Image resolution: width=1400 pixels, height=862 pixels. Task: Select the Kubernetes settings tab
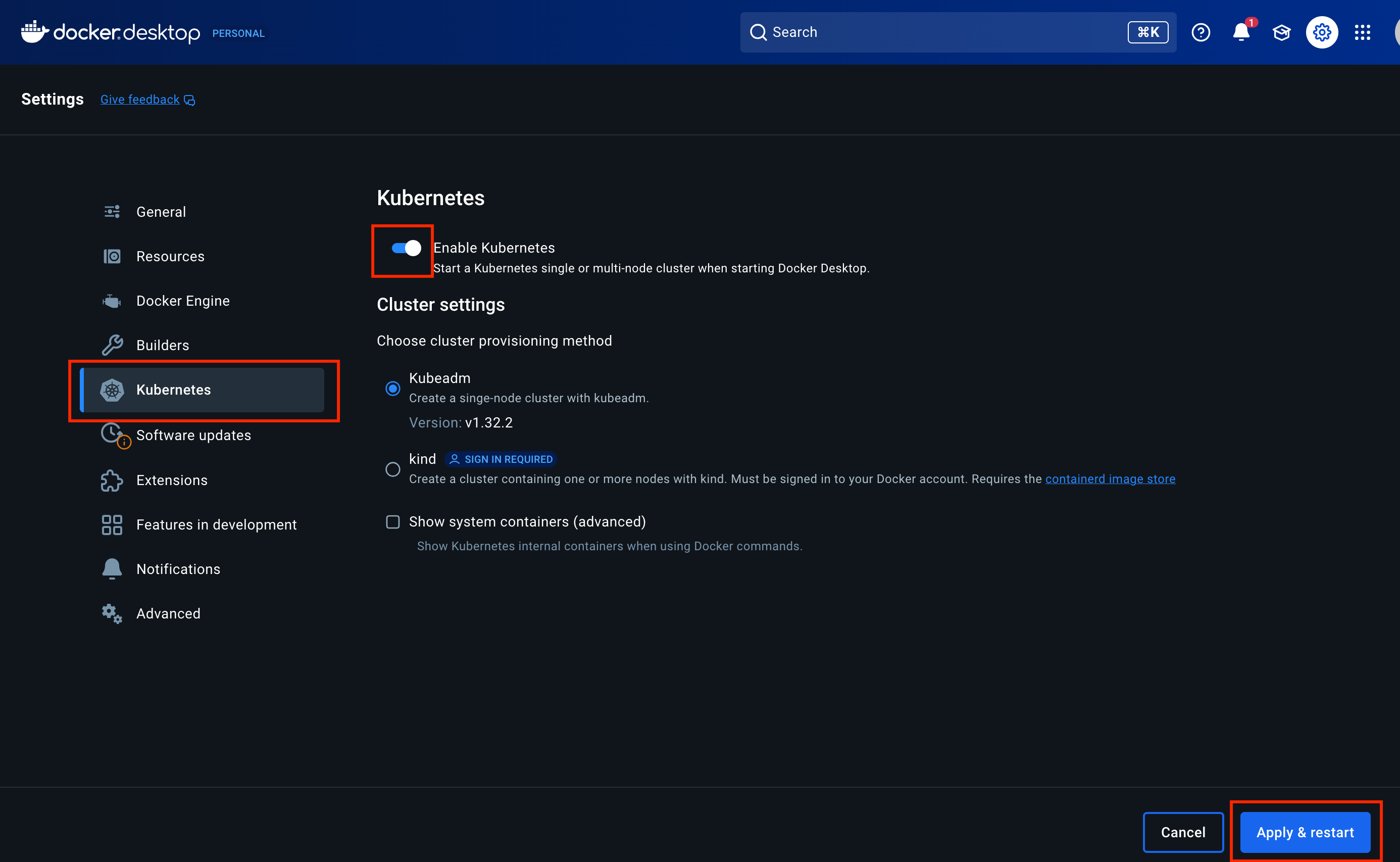click(203, 390)
